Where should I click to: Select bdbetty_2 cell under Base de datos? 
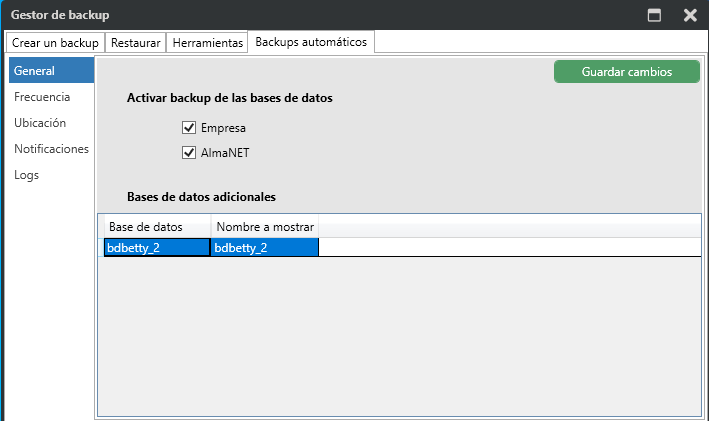157,248
